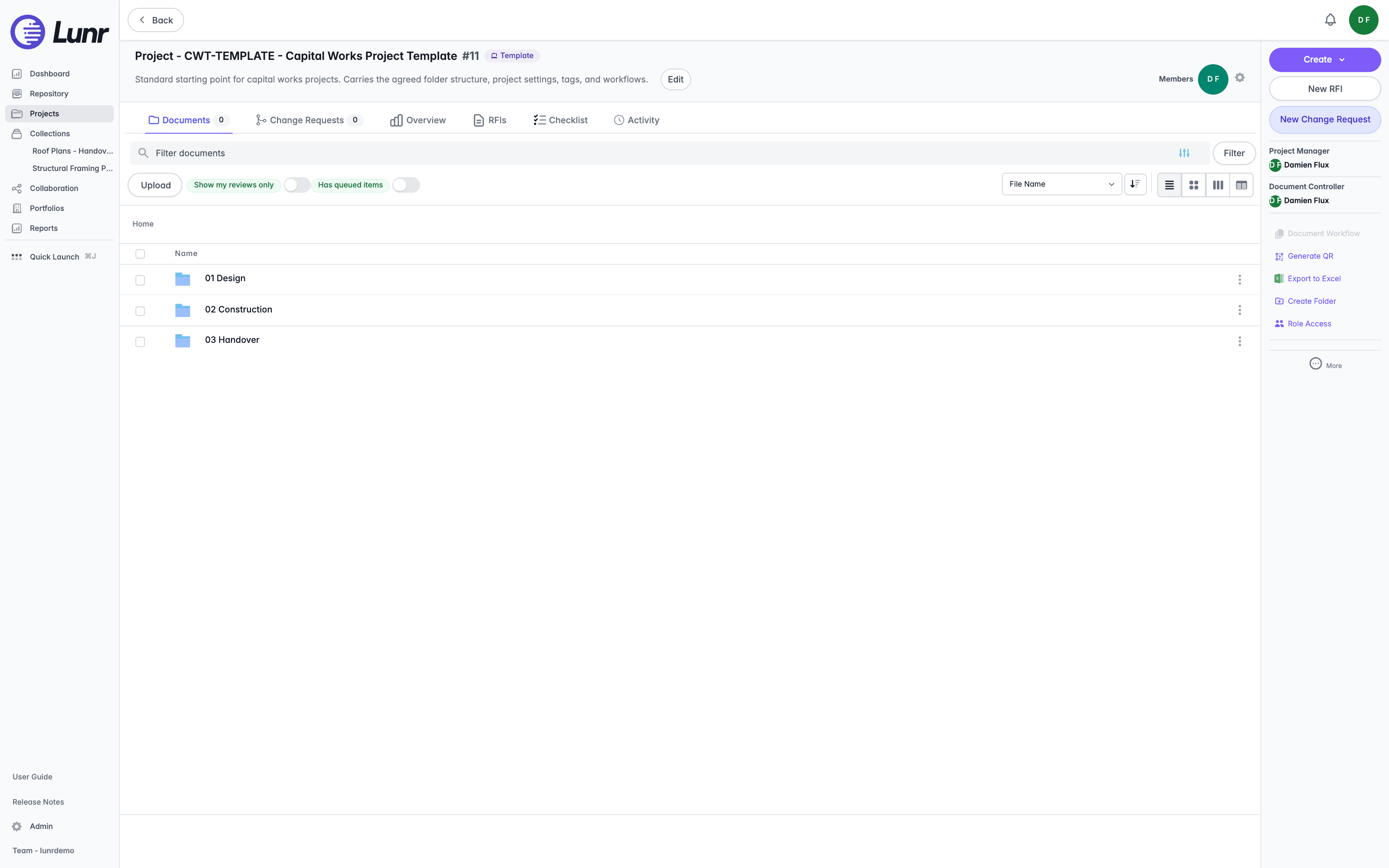The width and height of the screenshot is (1389, 868).
Task: Click the project members settings gear
Action: tap(1240, 78)
